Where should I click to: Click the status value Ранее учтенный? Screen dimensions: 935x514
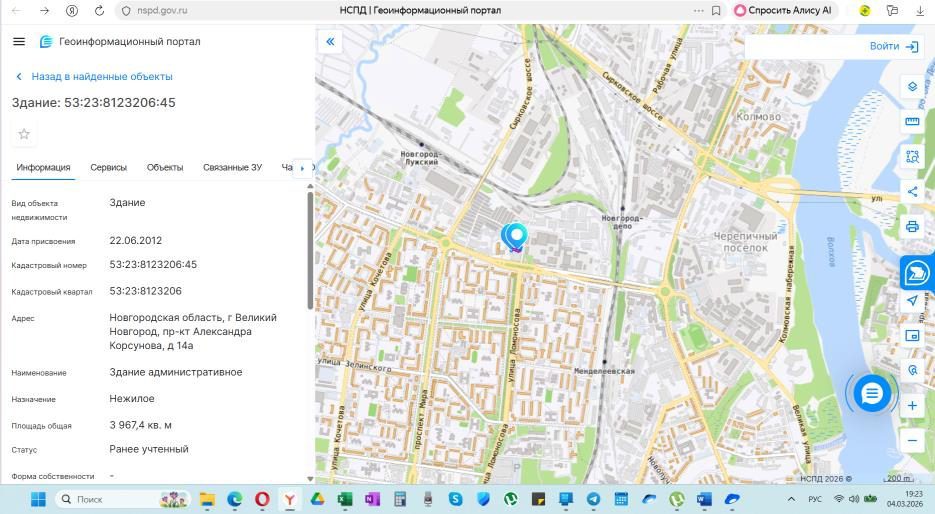[x=149, y=449]
